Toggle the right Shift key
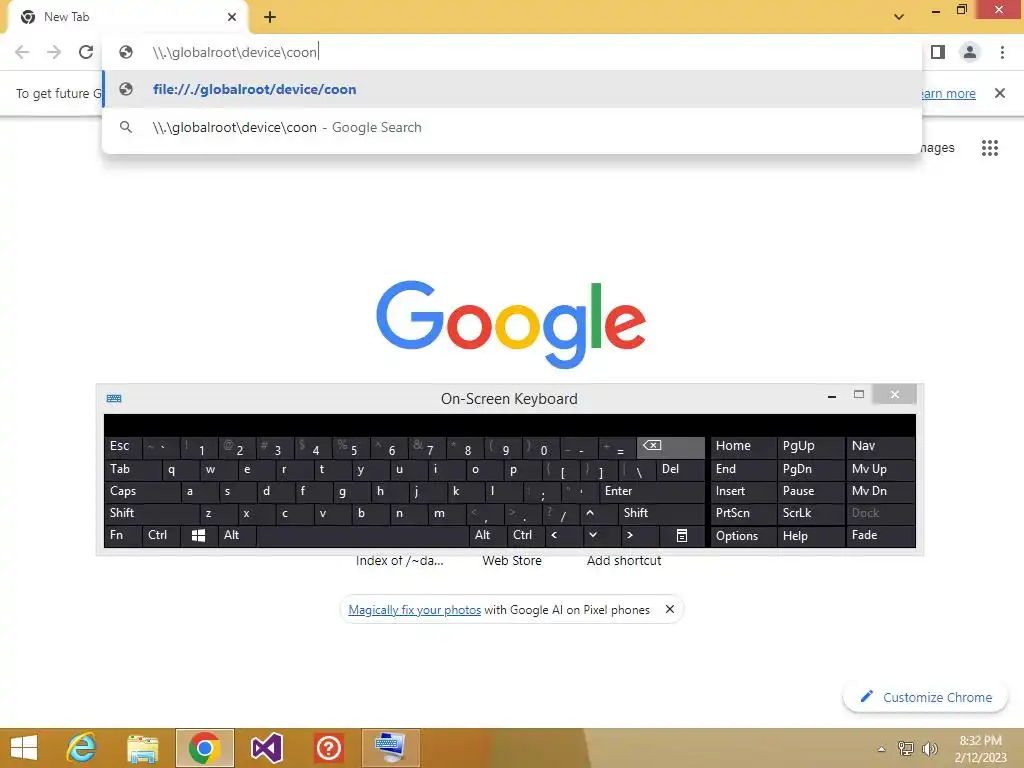Screen dimensions: 1024x768 click(661, 513)
